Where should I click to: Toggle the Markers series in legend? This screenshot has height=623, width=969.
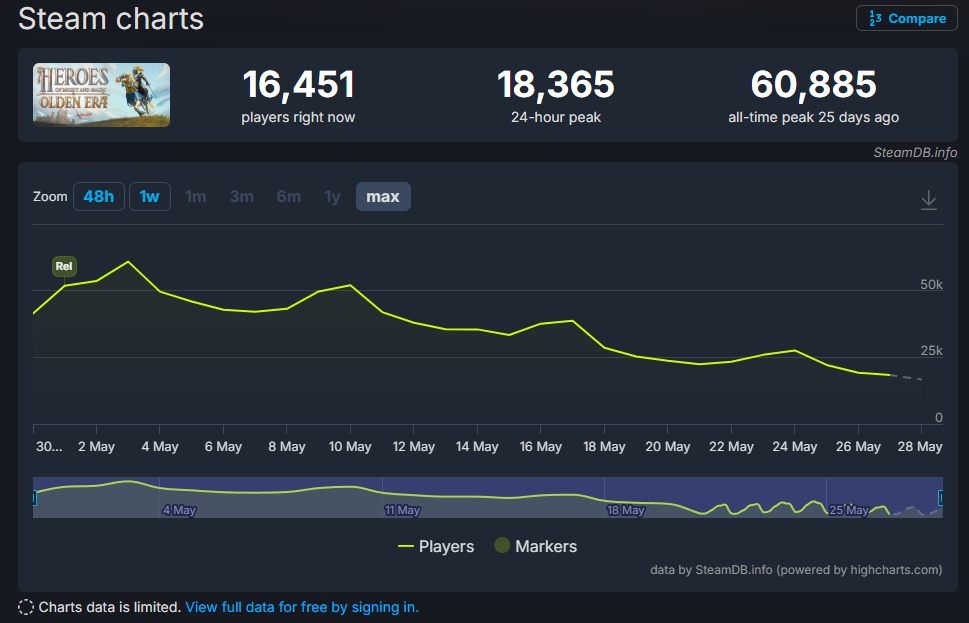536,546
